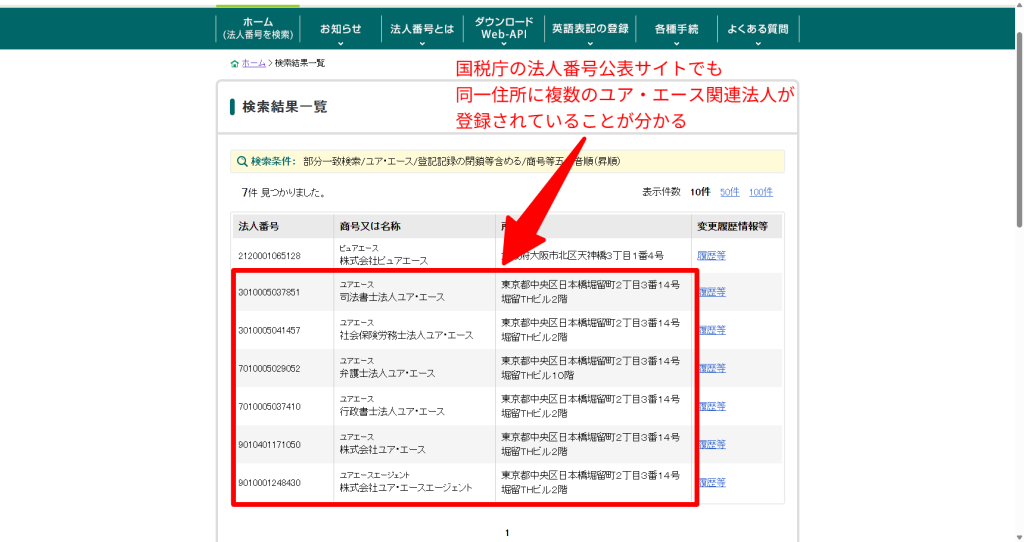1024x542 pixels.
Task: Expand the chevron under よくある質問
Action: pos(758,44)
